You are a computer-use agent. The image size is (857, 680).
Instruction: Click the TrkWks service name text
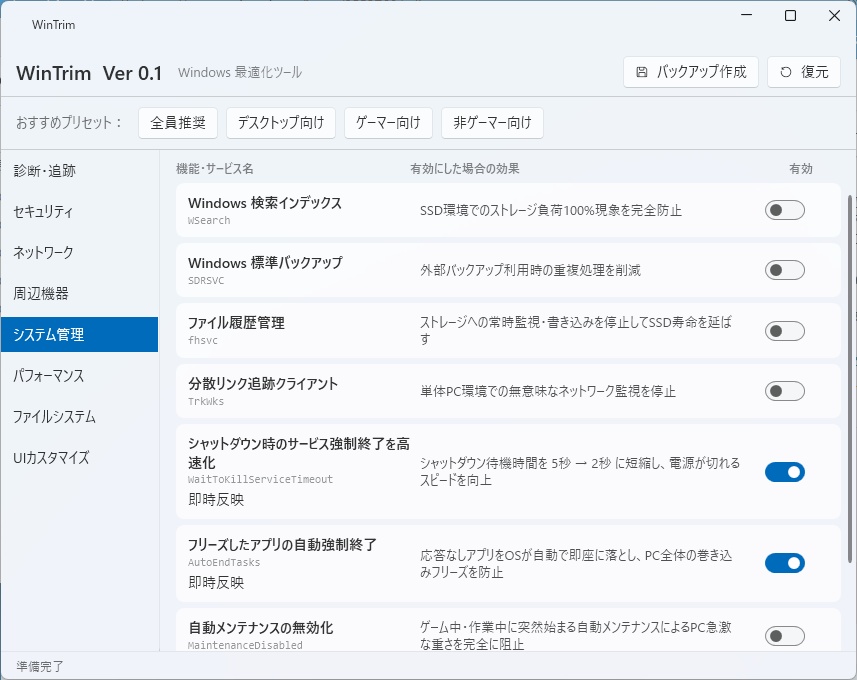click(x=206, y=401)
